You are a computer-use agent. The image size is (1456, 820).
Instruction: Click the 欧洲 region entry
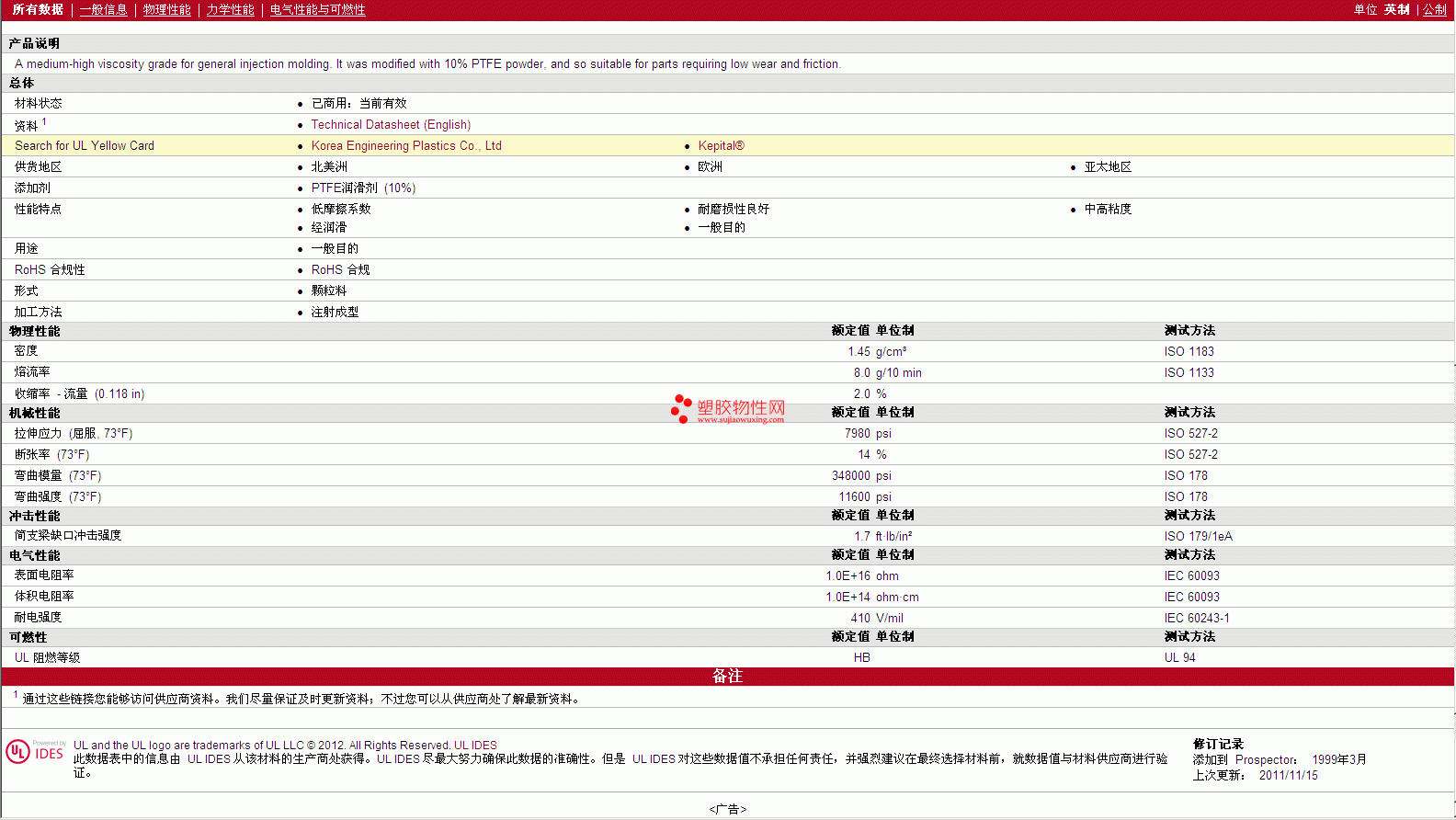coord(711,166)
